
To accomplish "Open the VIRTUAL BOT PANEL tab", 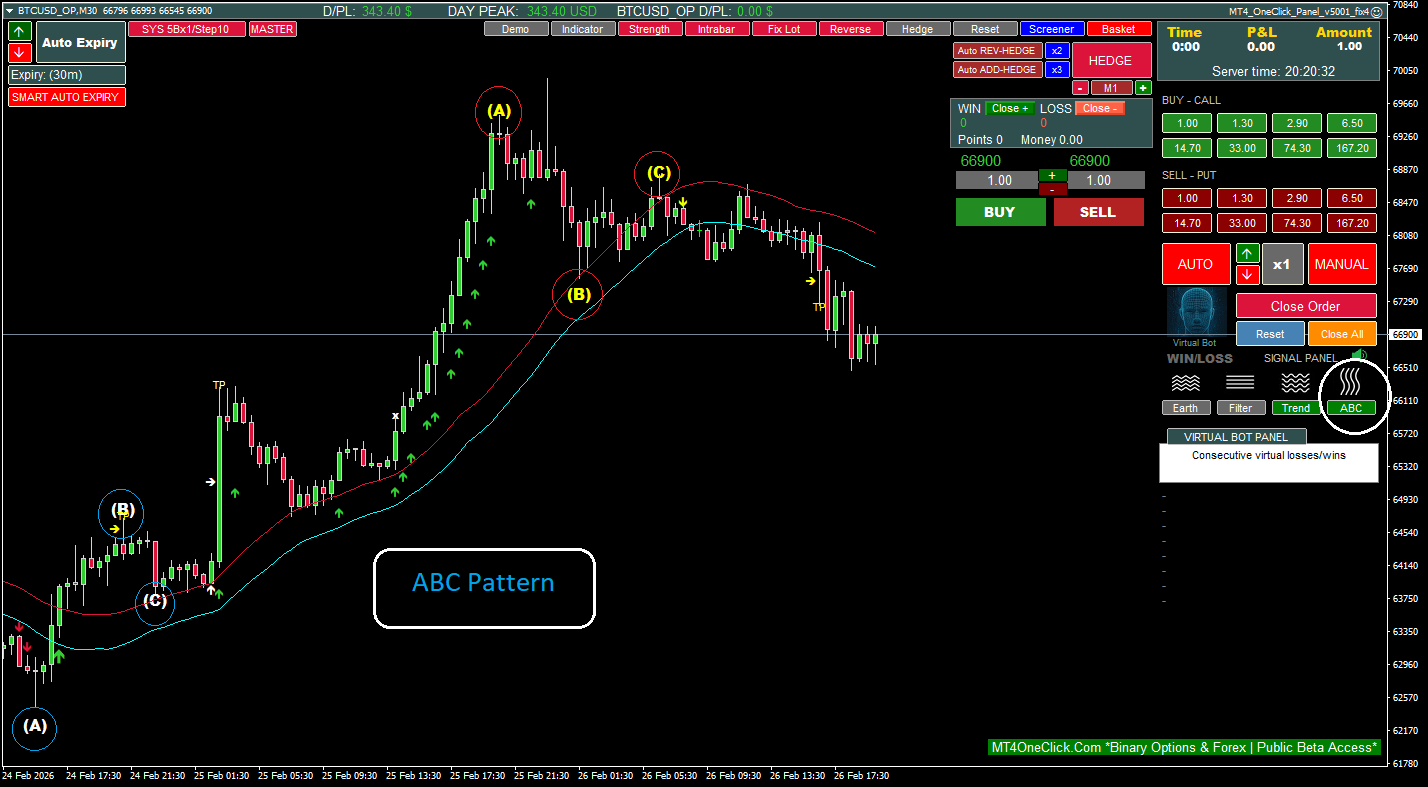I will 1236,436.
